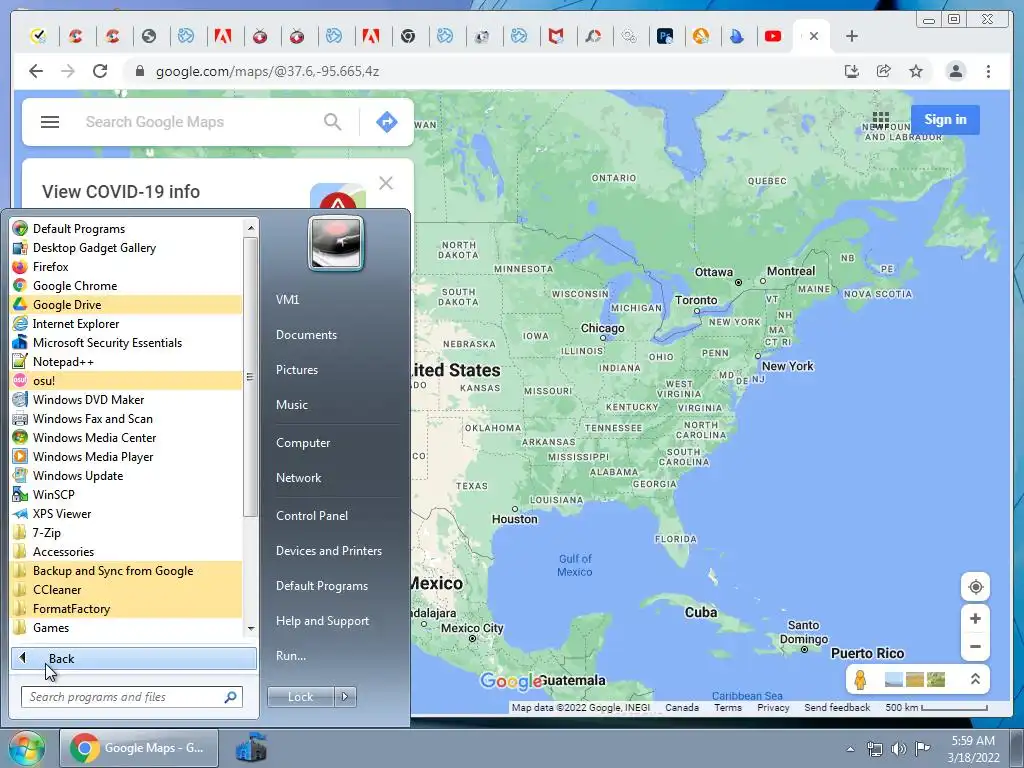The width and height of the screenshot is (1024, 768).
Task: Expand the FormatFactory folder
Action: point(71,608)
